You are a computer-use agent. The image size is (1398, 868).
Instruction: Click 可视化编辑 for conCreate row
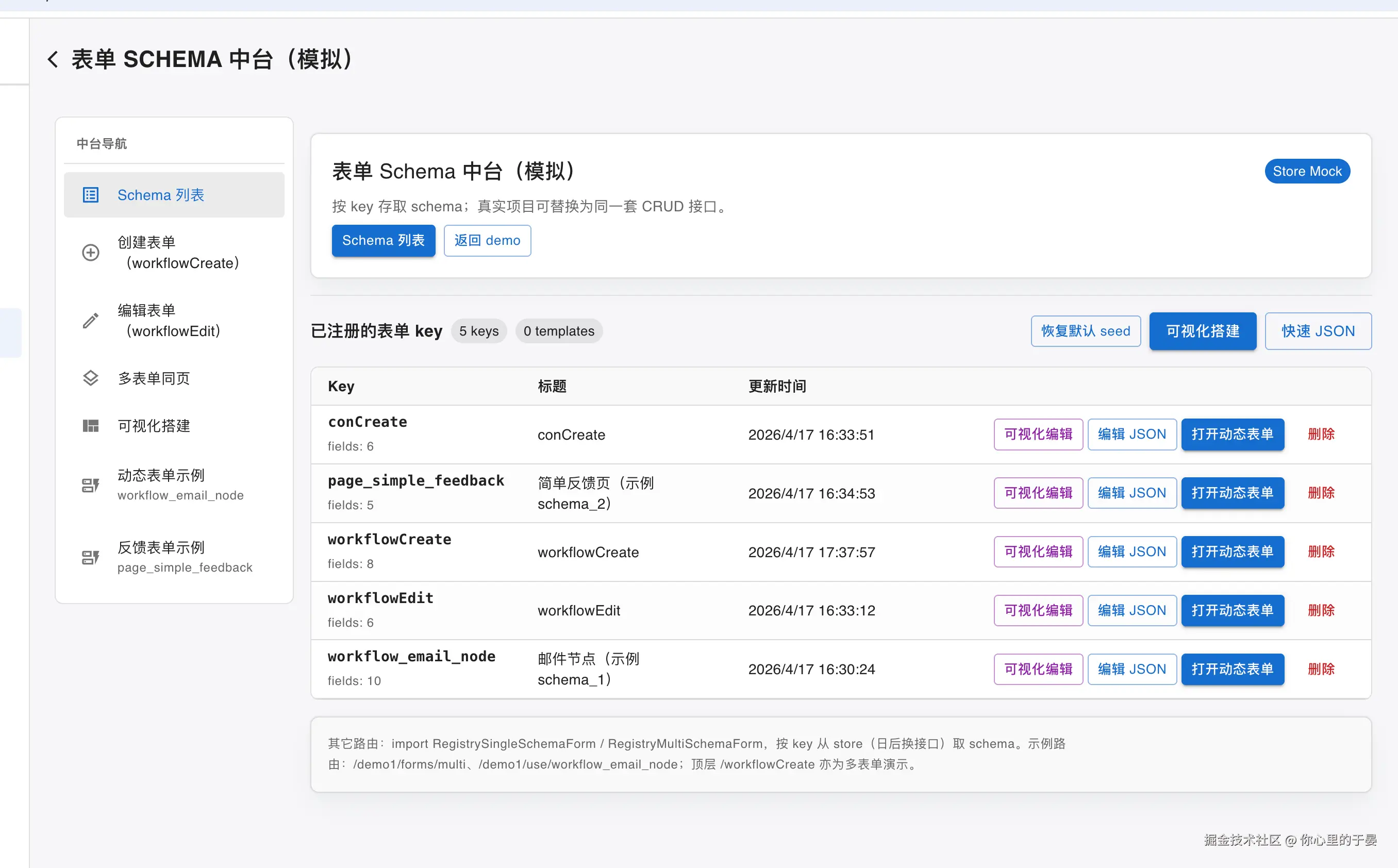click(x=1039, y=435)
